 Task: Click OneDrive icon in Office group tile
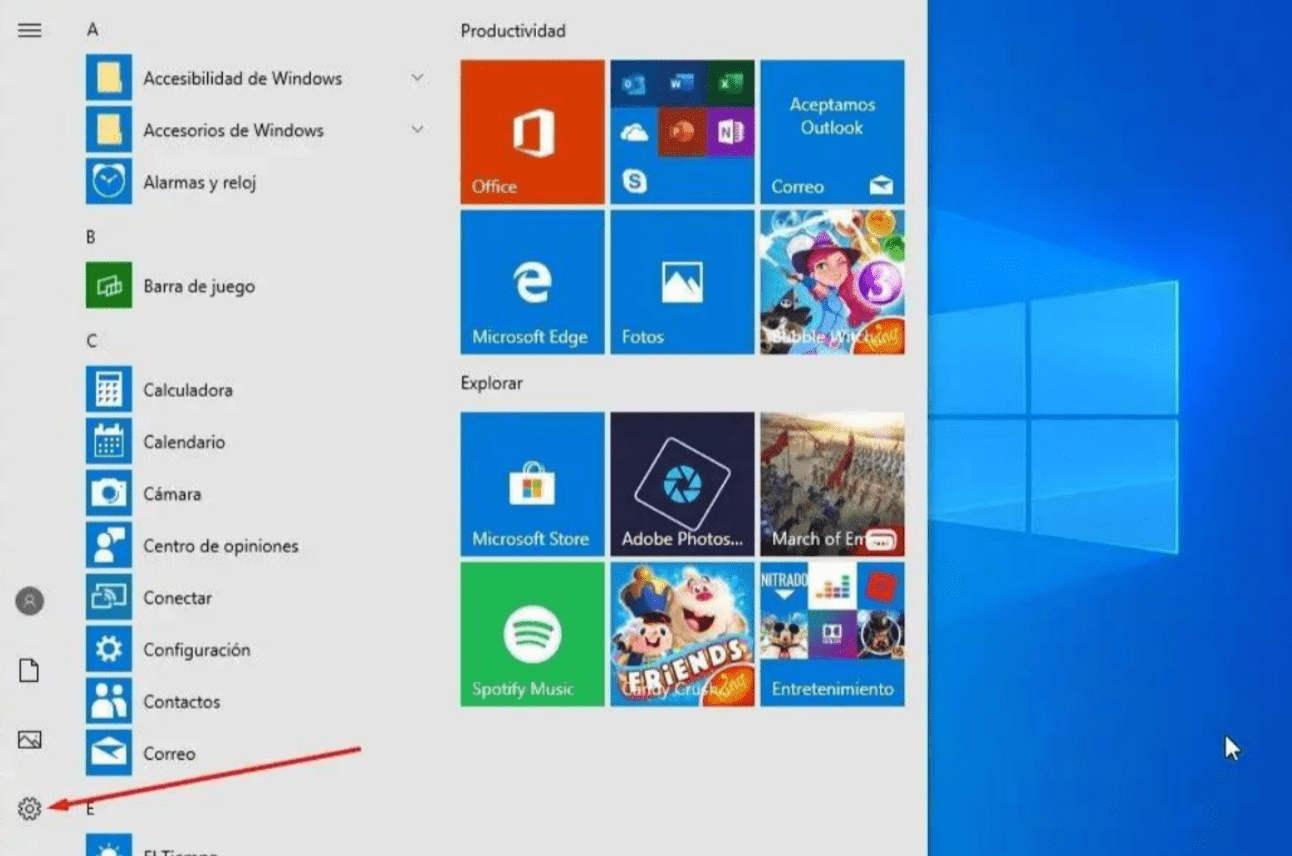(634, 133)
